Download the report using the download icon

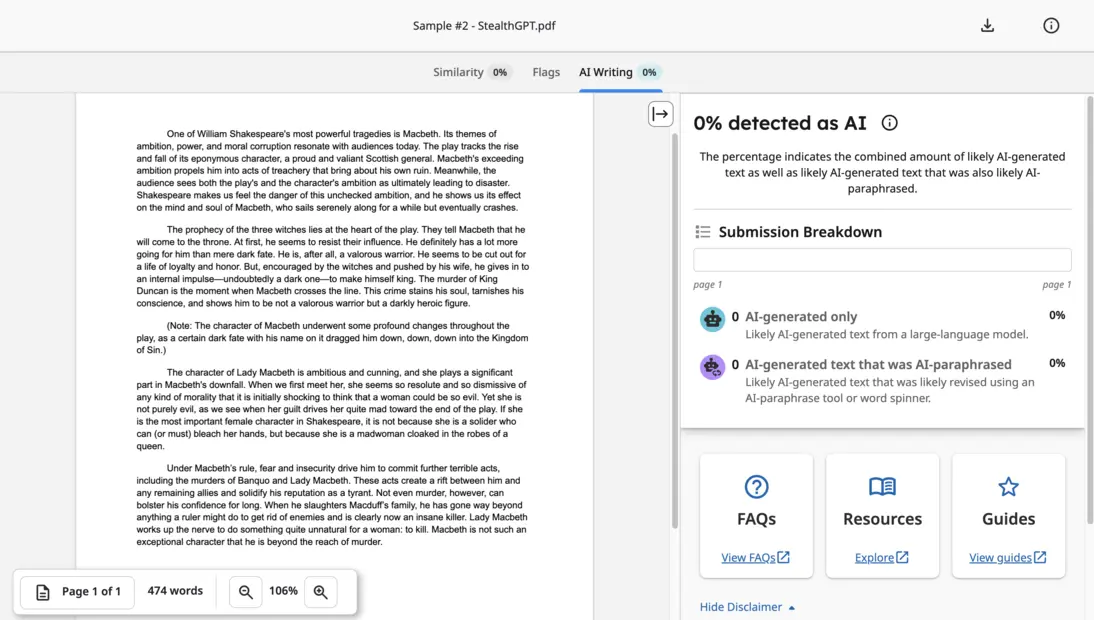point(987,26)
